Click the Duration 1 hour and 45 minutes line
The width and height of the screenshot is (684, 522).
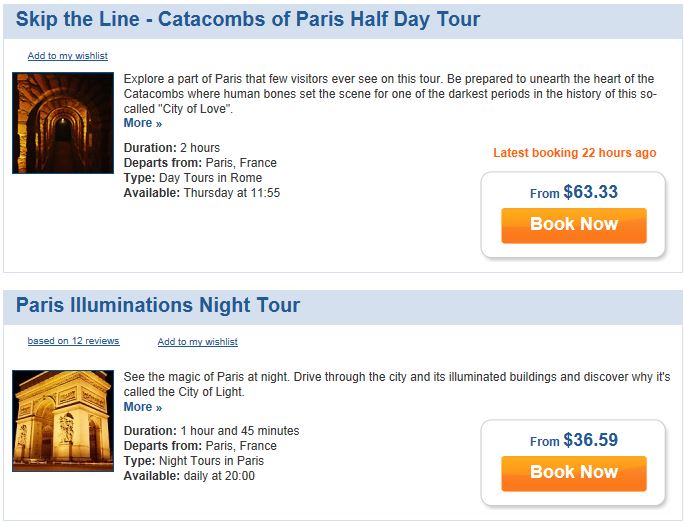pyautogui.click(x=212, y=430)
